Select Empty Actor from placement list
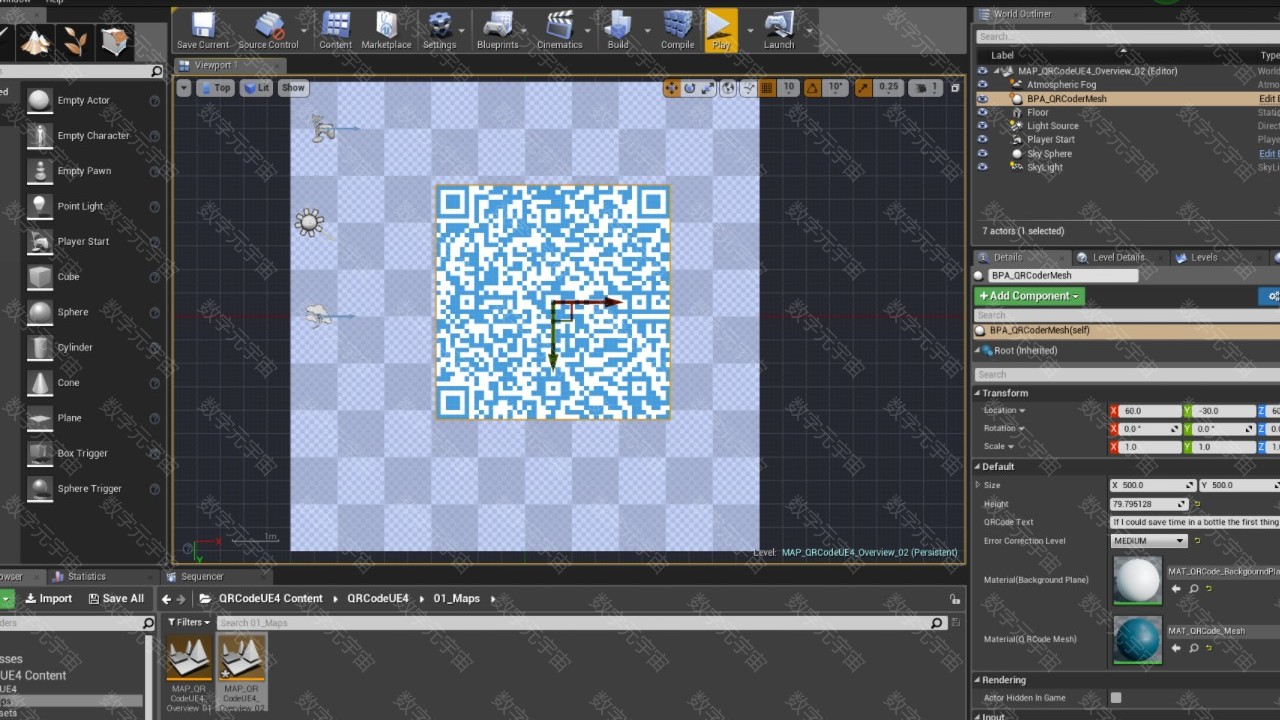 [83, 100]
